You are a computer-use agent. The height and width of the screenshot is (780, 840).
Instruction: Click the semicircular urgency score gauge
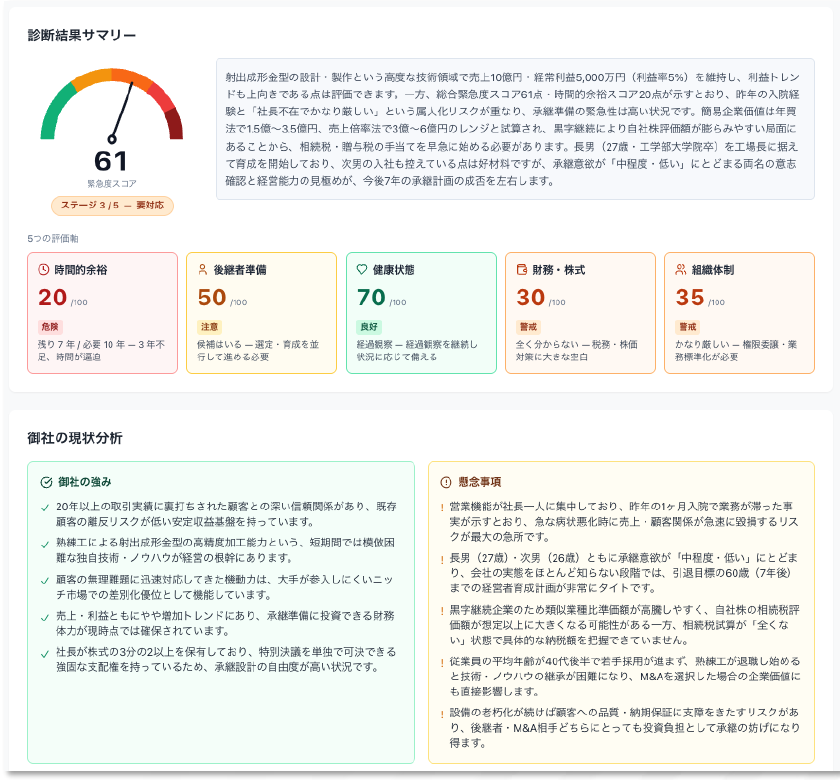[x=111, y=105]
